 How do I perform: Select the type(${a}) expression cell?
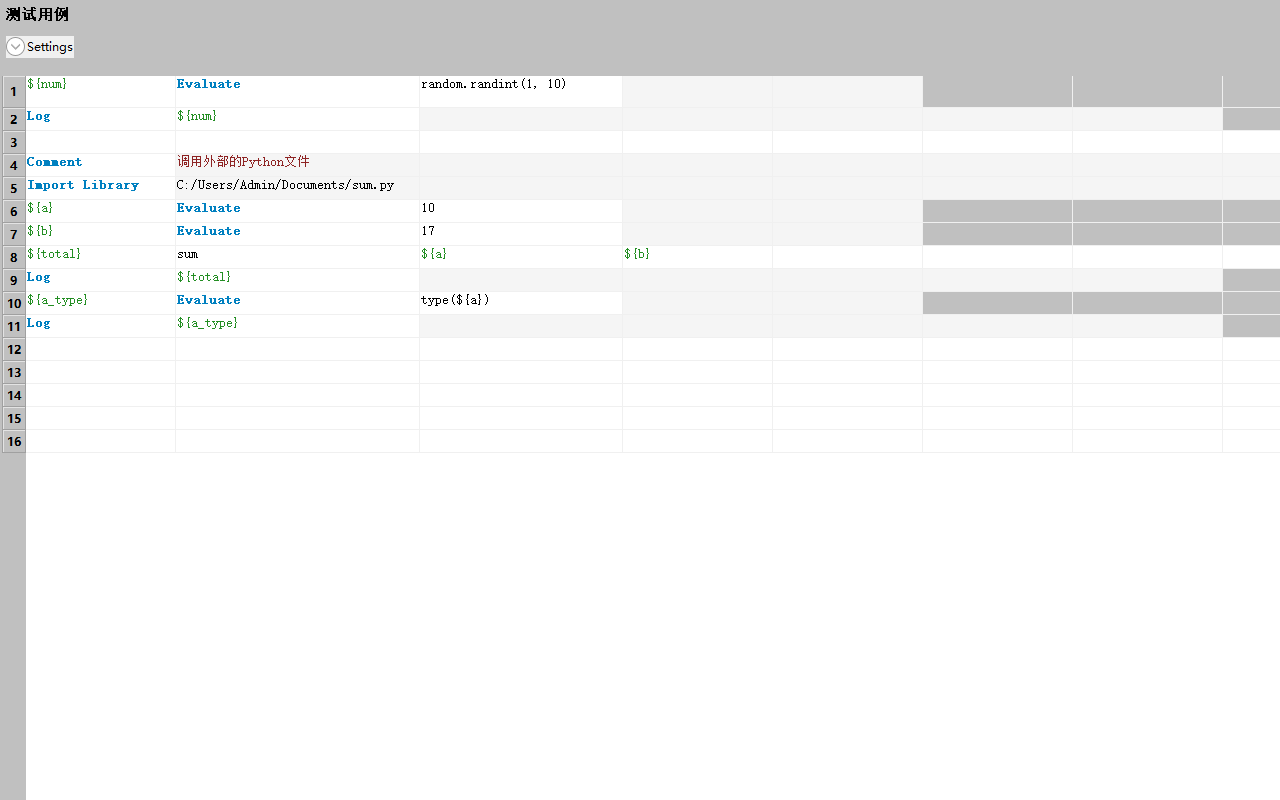(521, 303)
